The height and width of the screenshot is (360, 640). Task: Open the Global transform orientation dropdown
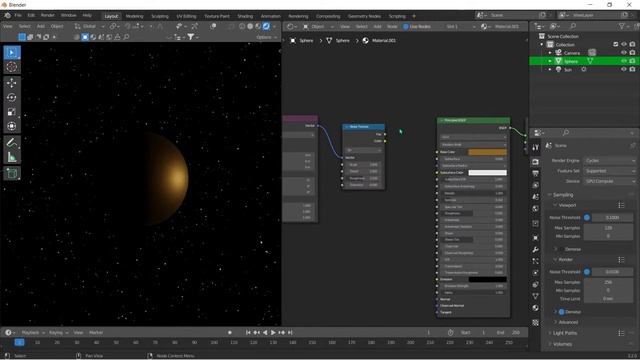coord(89,26)
